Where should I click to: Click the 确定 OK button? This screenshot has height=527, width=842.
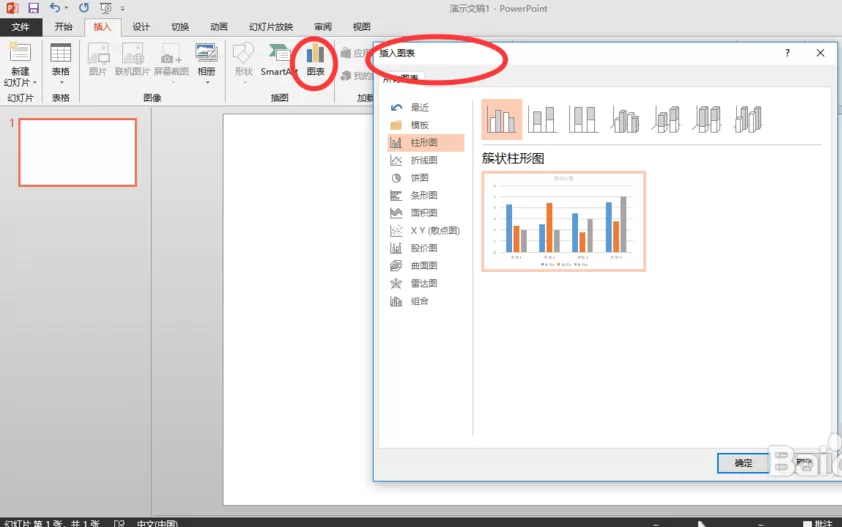(743, 463)
